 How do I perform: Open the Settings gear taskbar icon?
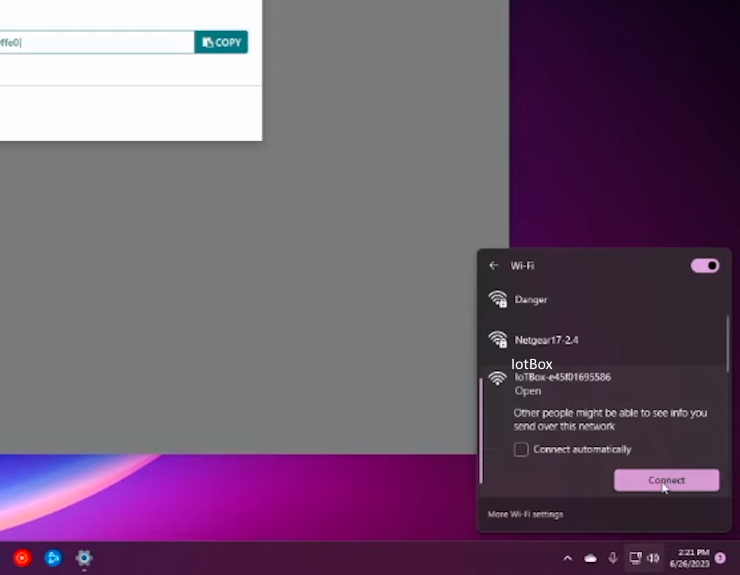tap(84, 558)
